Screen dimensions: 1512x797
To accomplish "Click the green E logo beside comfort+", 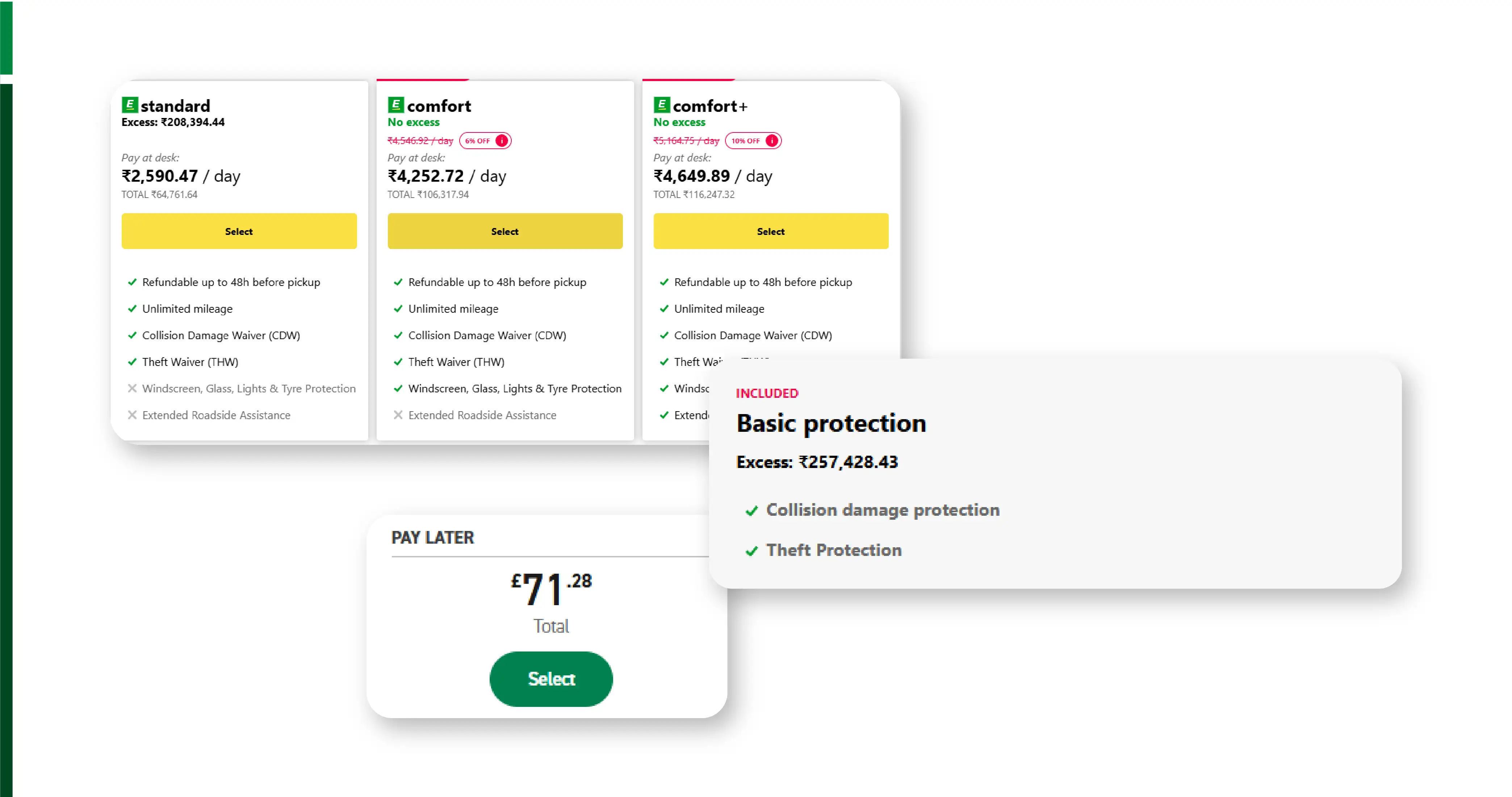I will pos(662,105).
